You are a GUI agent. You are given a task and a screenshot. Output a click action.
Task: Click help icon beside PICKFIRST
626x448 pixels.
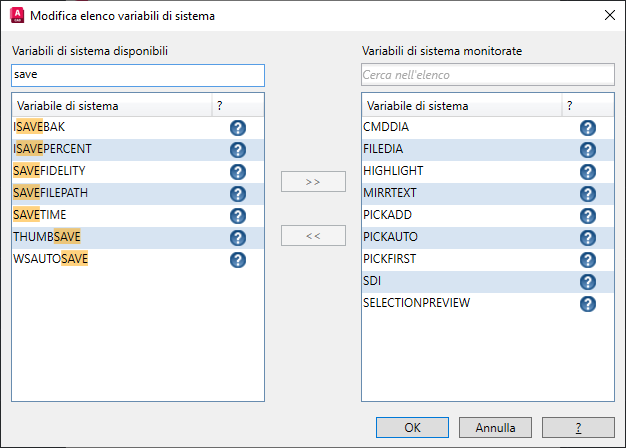(x=588, y=260)
